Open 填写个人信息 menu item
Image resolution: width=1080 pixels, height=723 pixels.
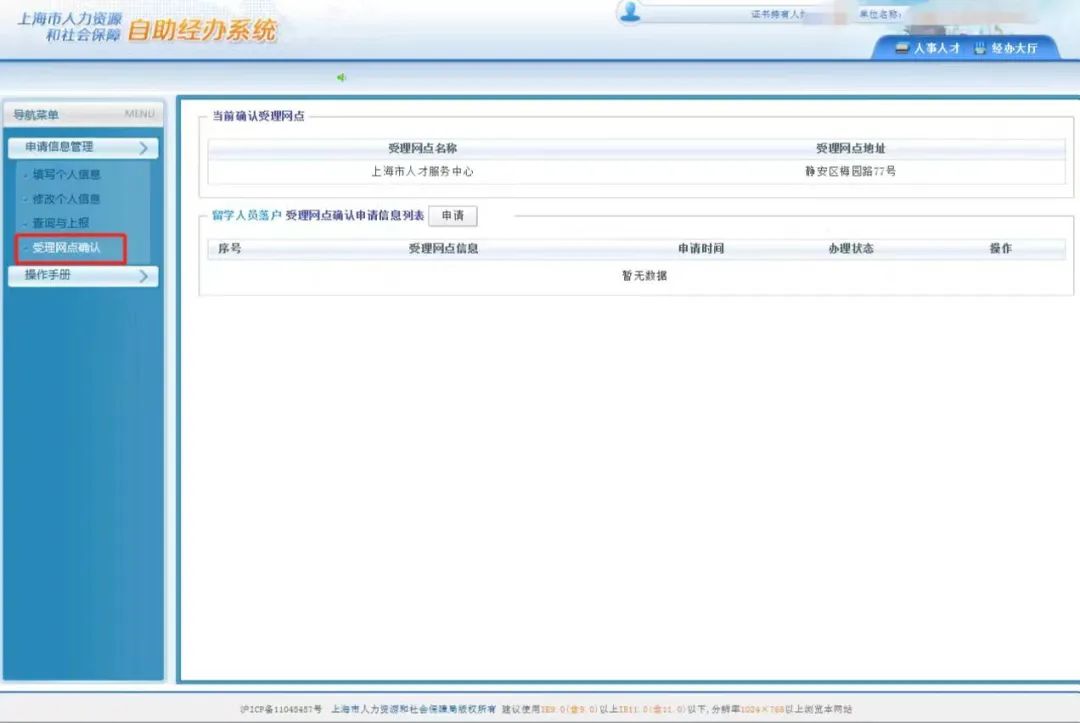tap(66, 174)
